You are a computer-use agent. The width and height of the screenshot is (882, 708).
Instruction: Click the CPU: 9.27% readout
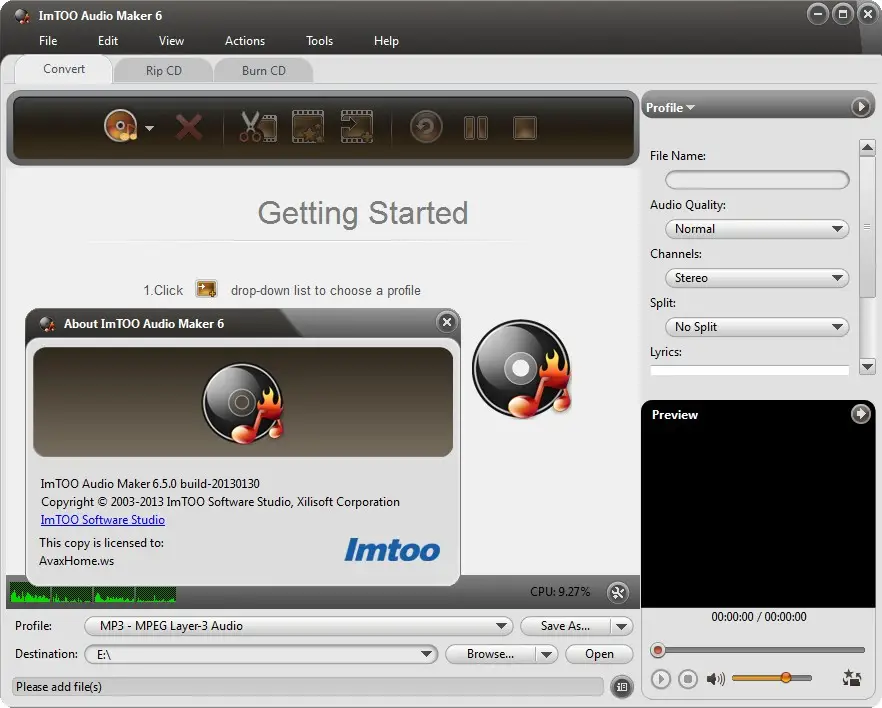click(x=560, y=592)
